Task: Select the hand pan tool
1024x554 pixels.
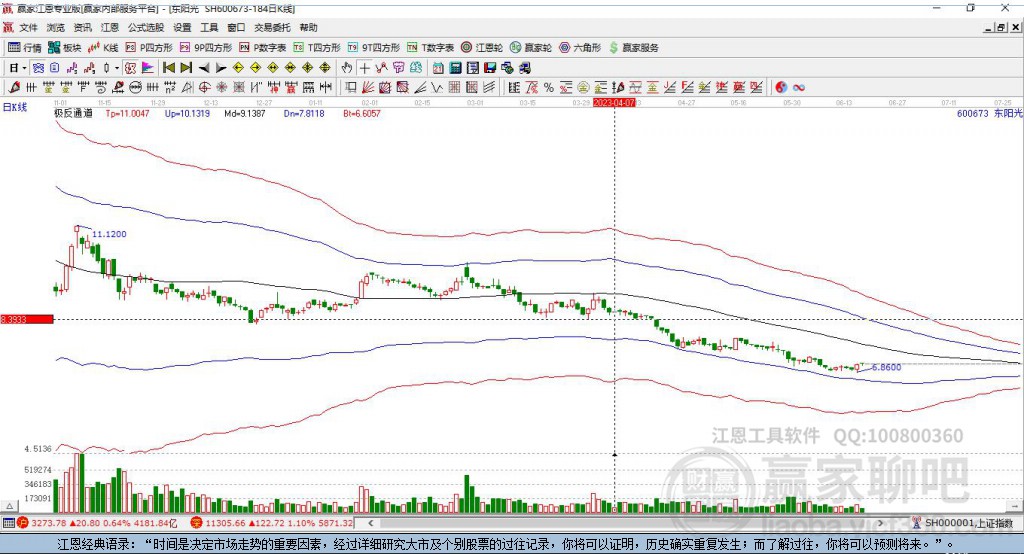Action: pyautogui.click(x=347, y=68)
